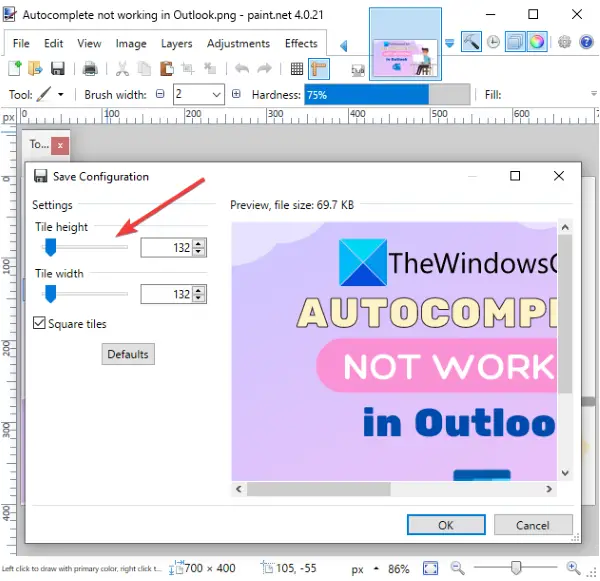Click the Tile width slider handle
This screenshot has height=581, width=600.
[x=50, y=294]
